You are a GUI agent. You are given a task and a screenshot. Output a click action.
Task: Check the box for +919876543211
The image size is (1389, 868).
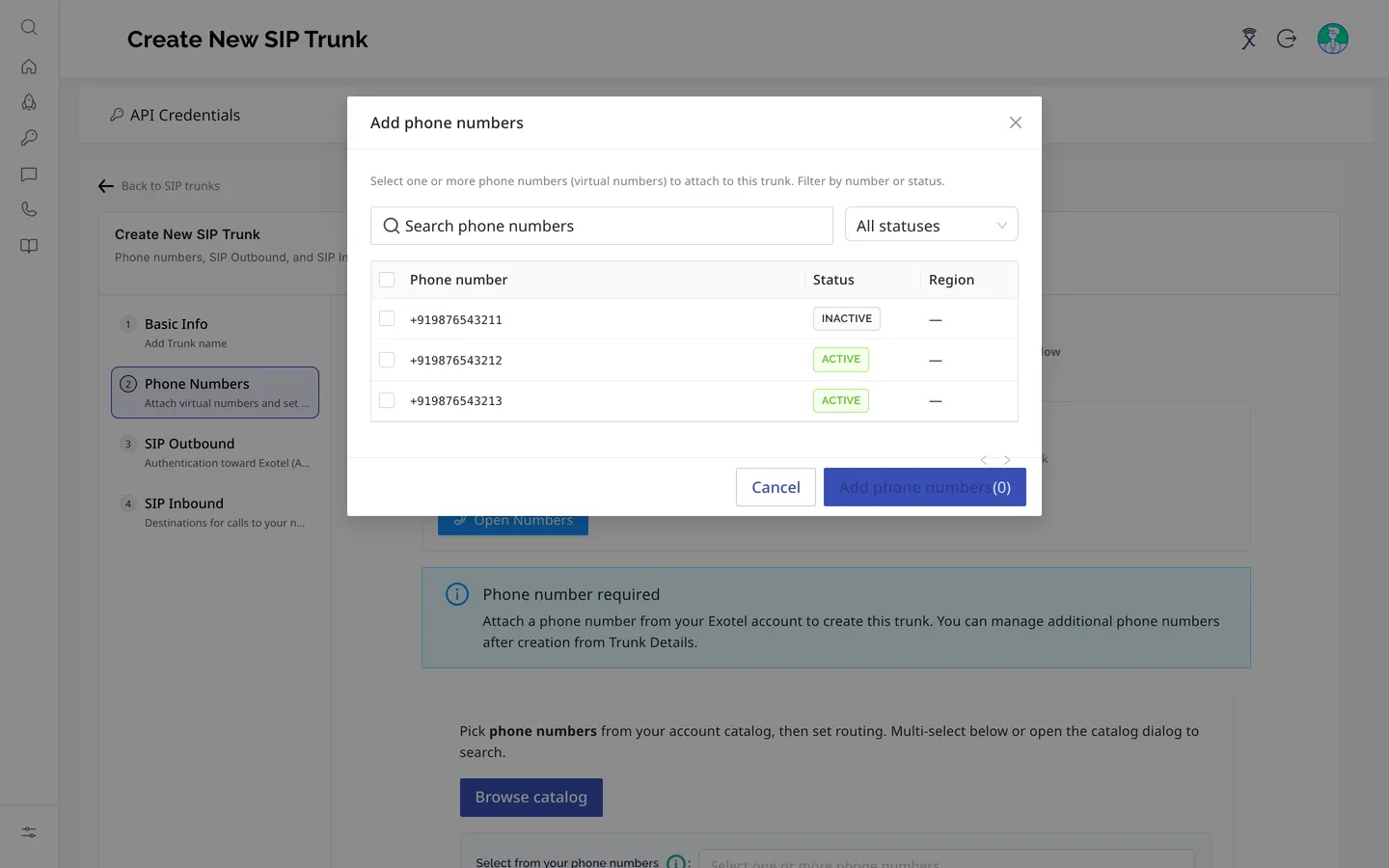click(387, 318)
